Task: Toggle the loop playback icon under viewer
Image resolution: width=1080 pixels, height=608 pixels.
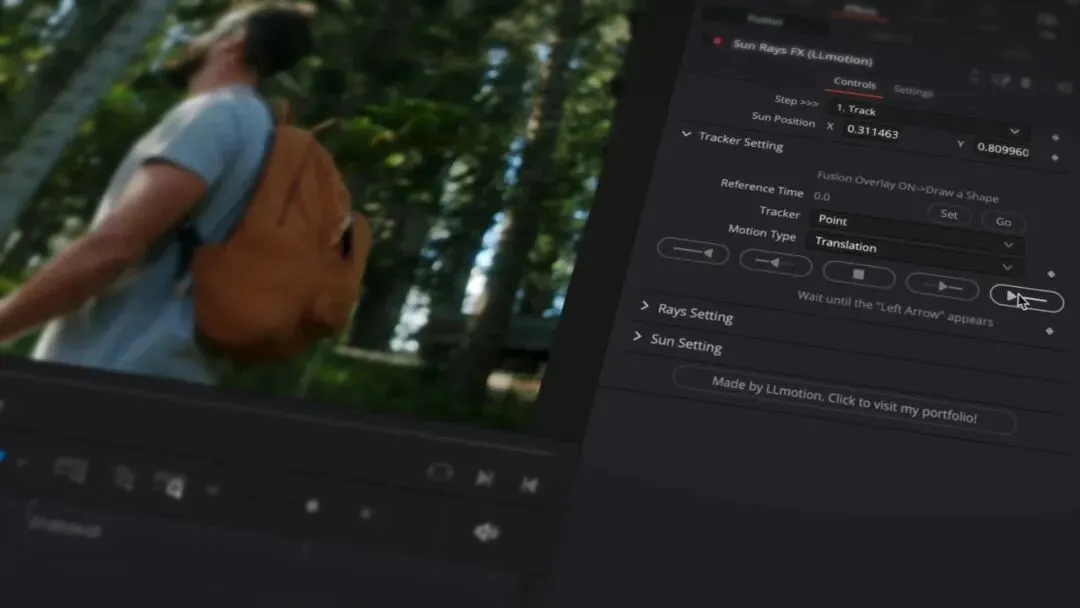Action: pyautogui.click(x=439, y=472)
